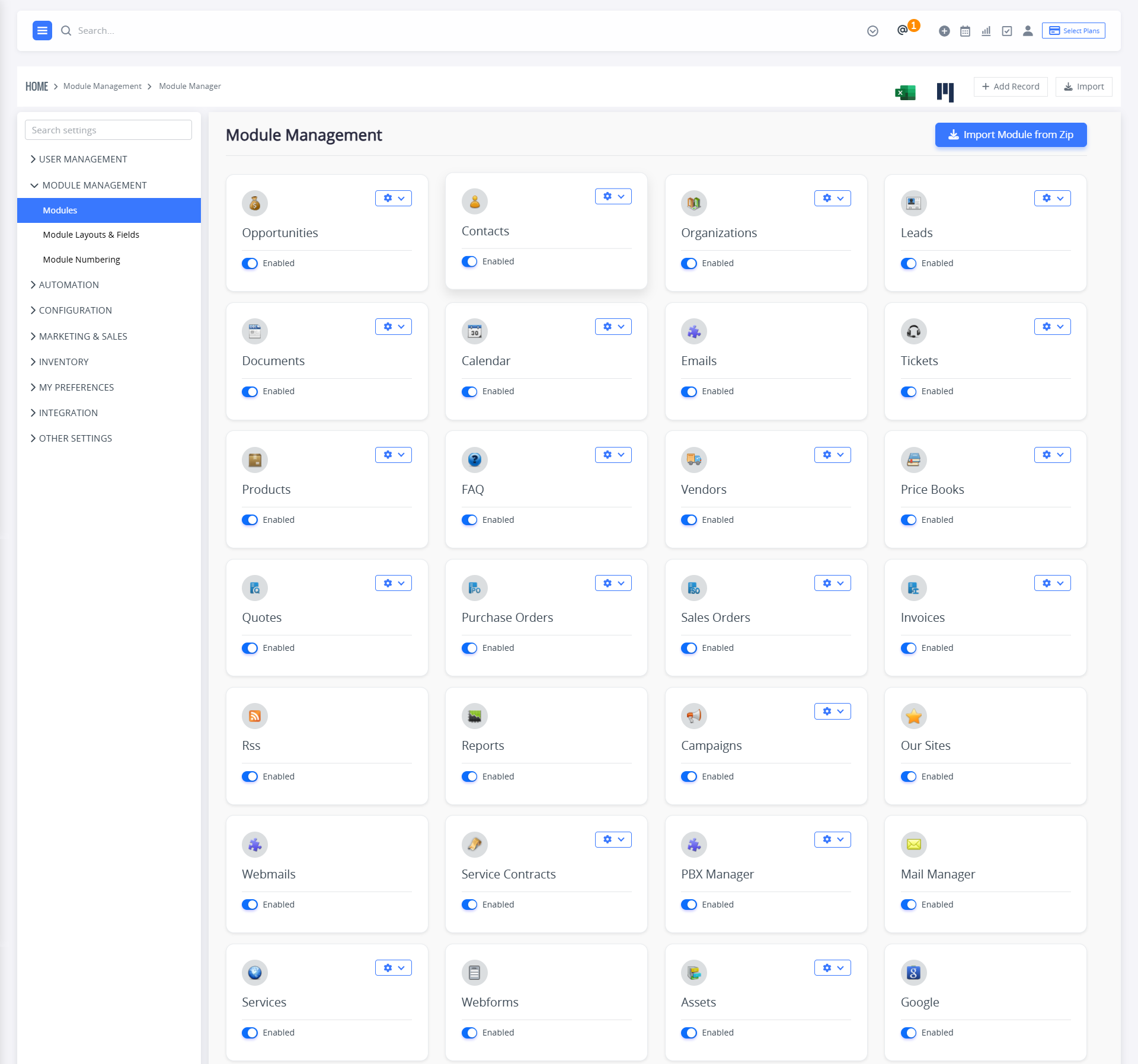Click the Calendar module icon

coord(475,331)
